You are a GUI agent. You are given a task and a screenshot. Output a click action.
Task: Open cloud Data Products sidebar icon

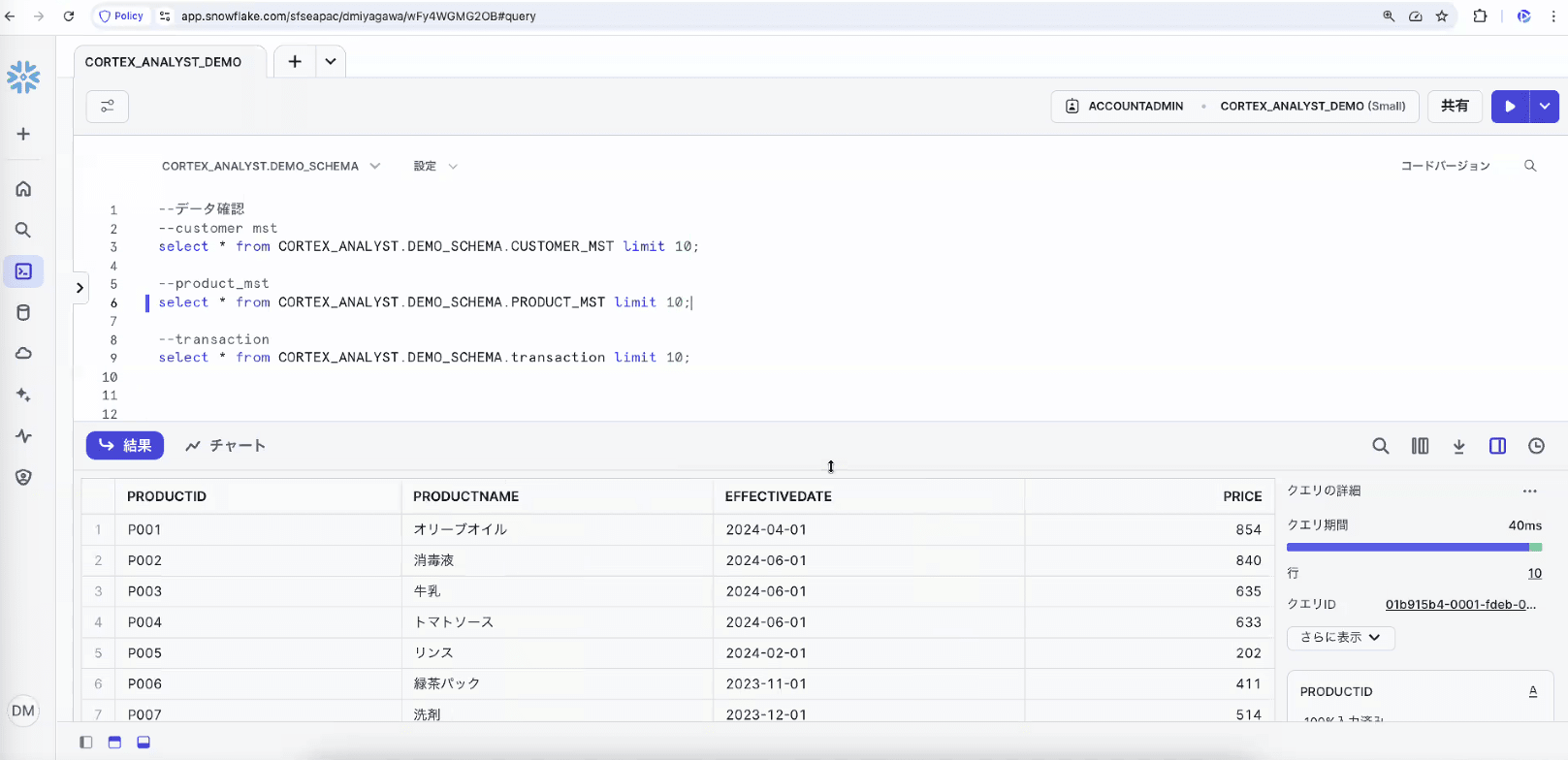23,353
